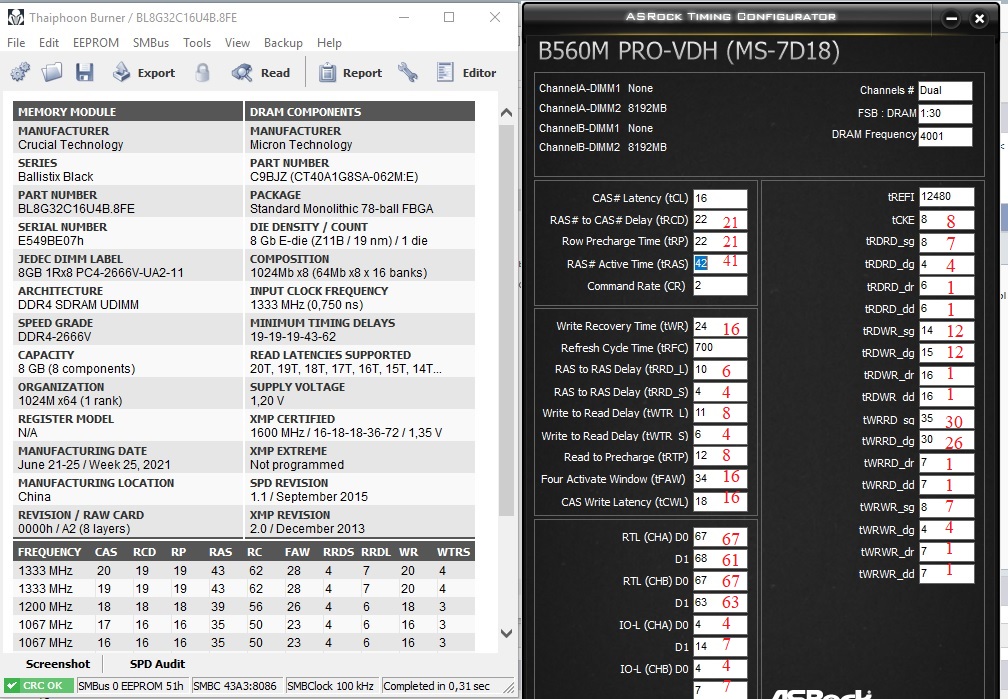
Task: Click the SMBClock 100 kHz status entry
Action: (330, 685)
